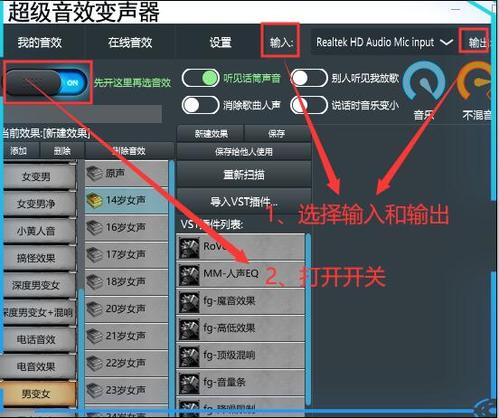Click the 新建效果 button

211,134
